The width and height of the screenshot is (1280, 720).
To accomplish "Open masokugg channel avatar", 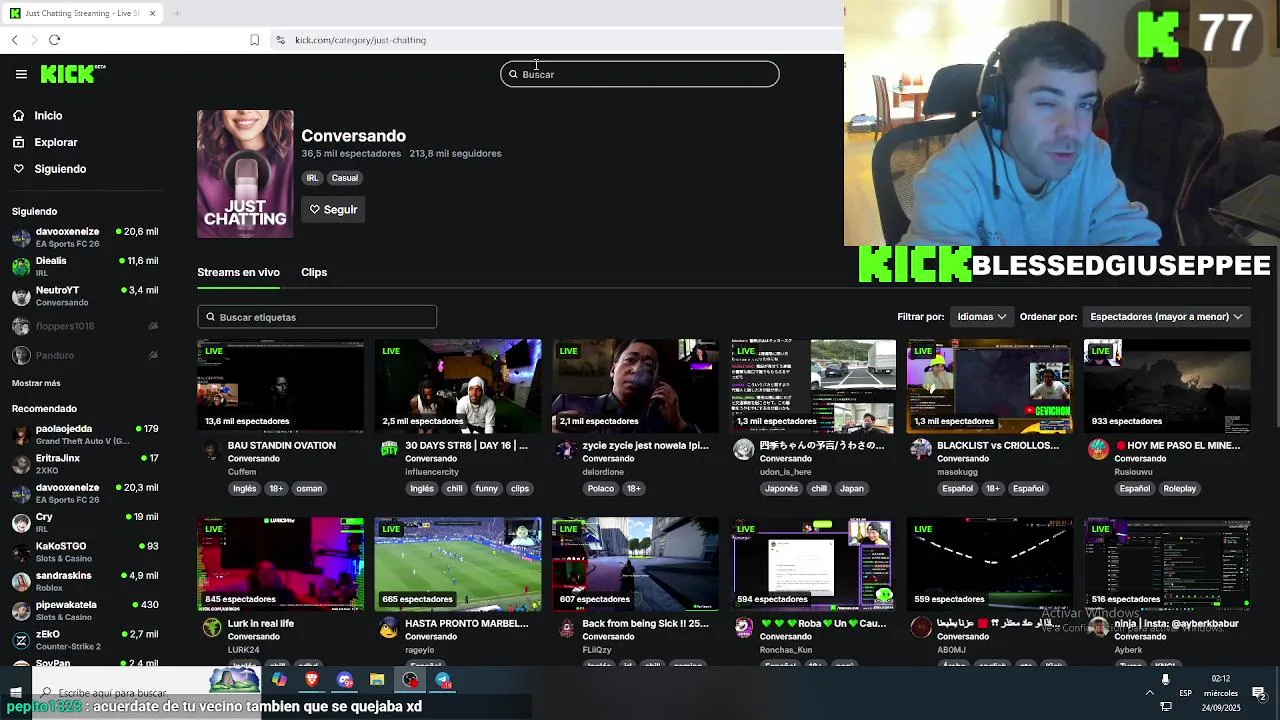I will (x=921, y=450).
